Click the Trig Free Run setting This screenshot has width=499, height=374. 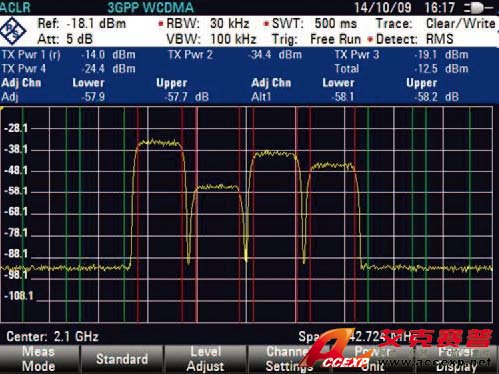click(x=316, y=39)
